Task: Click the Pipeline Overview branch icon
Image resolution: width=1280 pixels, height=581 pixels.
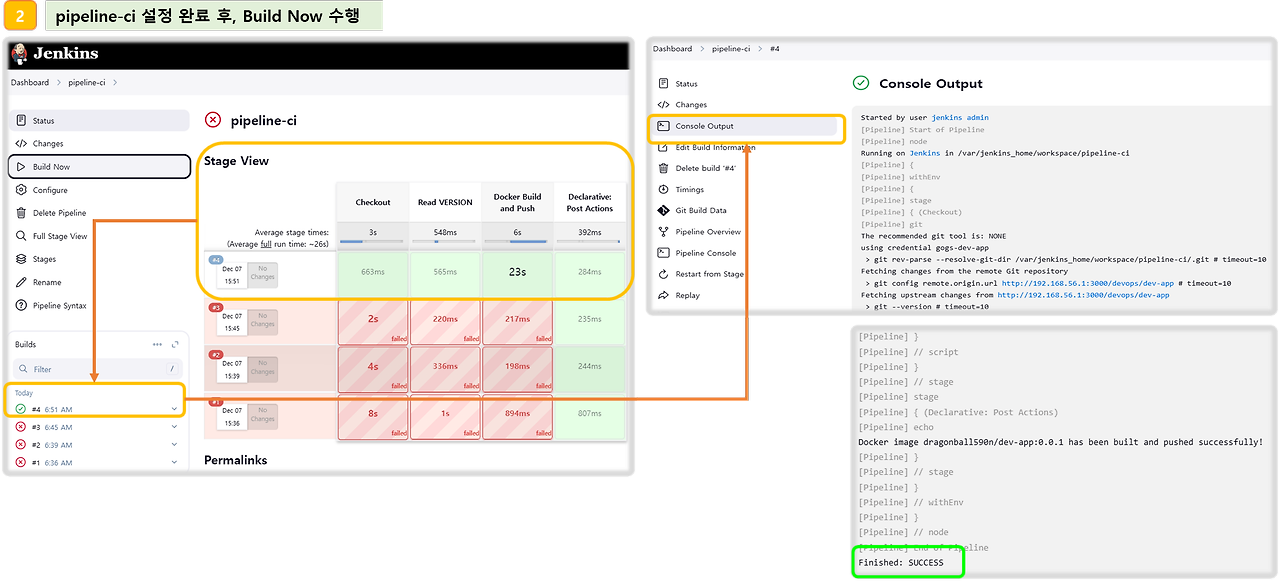Action: 664,232
